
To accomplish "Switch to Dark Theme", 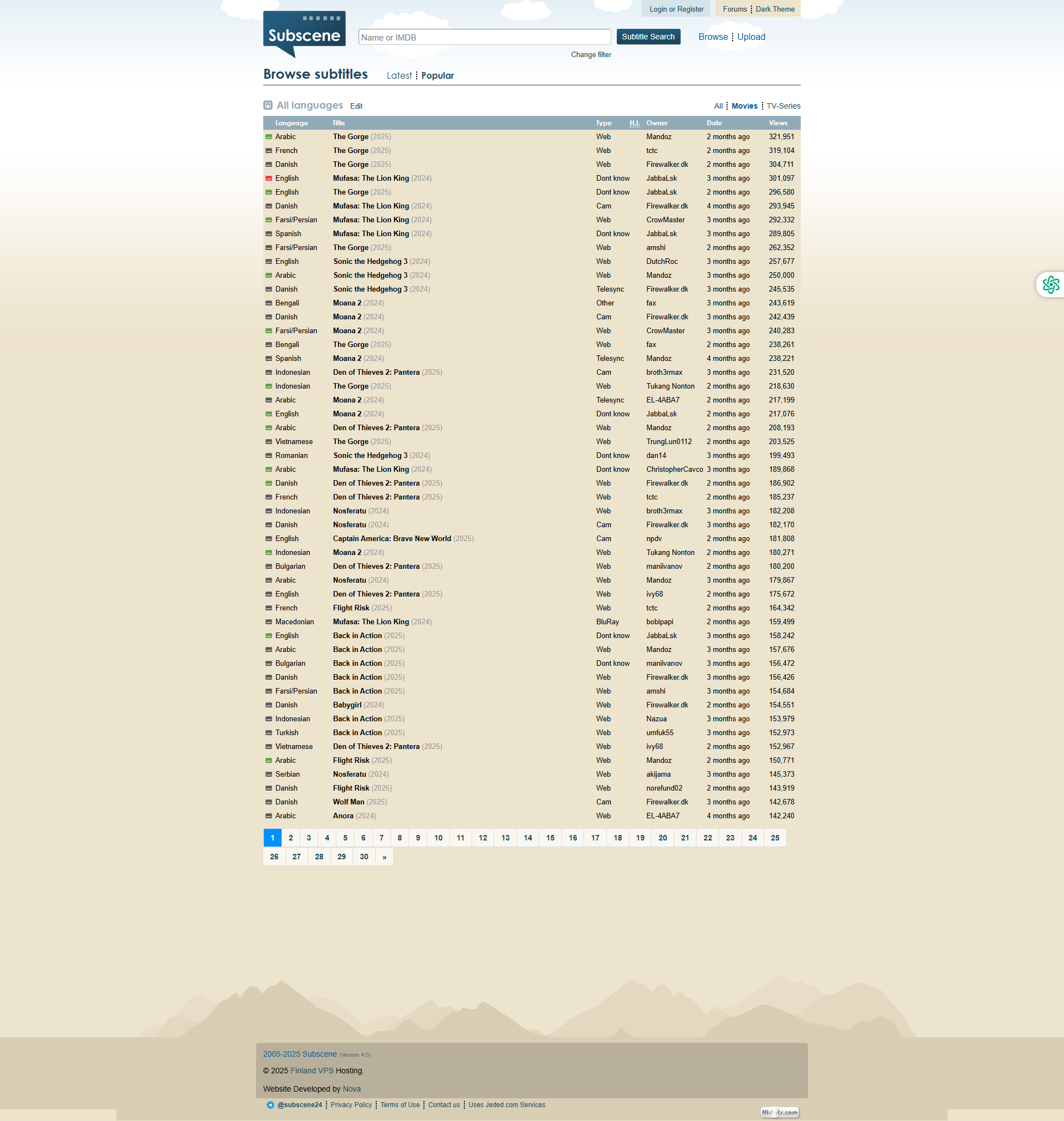I will coord(775,9).
